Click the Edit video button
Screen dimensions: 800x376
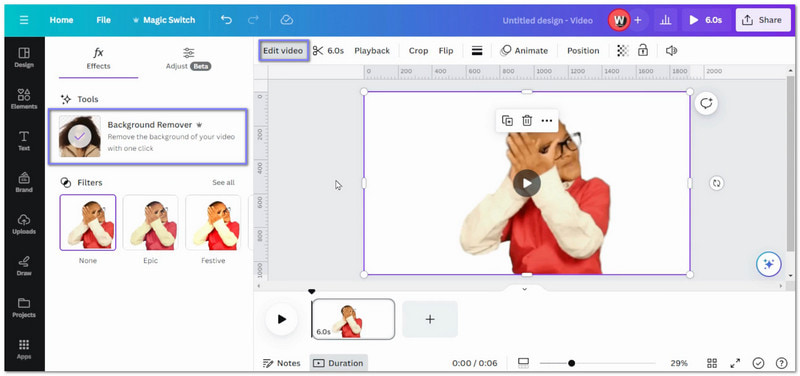[x=283, y=51]
